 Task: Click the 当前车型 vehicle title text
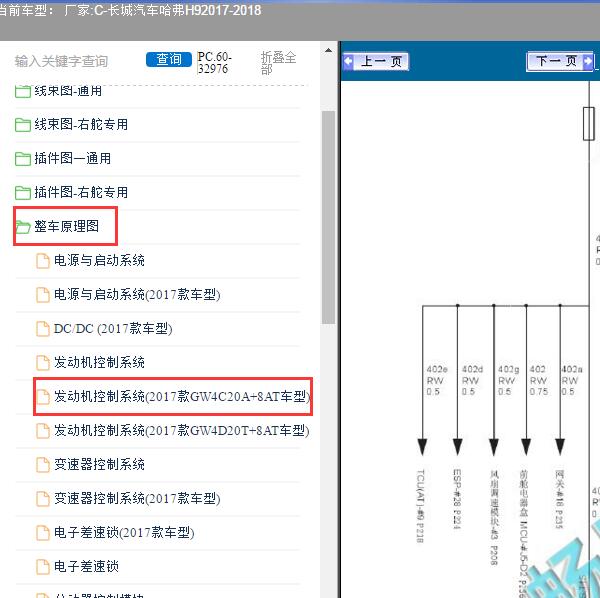(129, 10)
